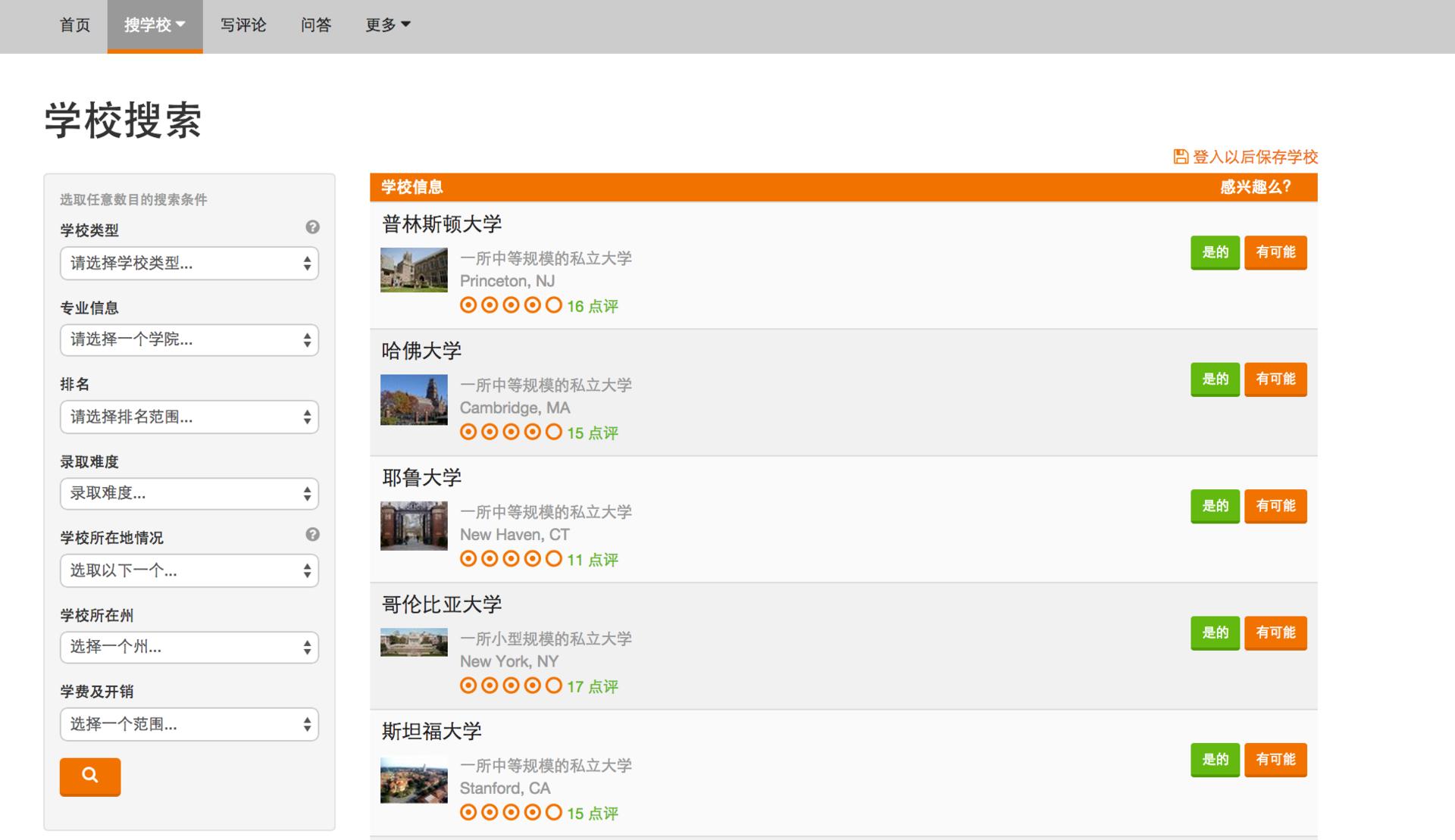Click 有可能 for 耶鲁大学
1455x840 pixels.
pyautogui.click(x=1275, y=506)
